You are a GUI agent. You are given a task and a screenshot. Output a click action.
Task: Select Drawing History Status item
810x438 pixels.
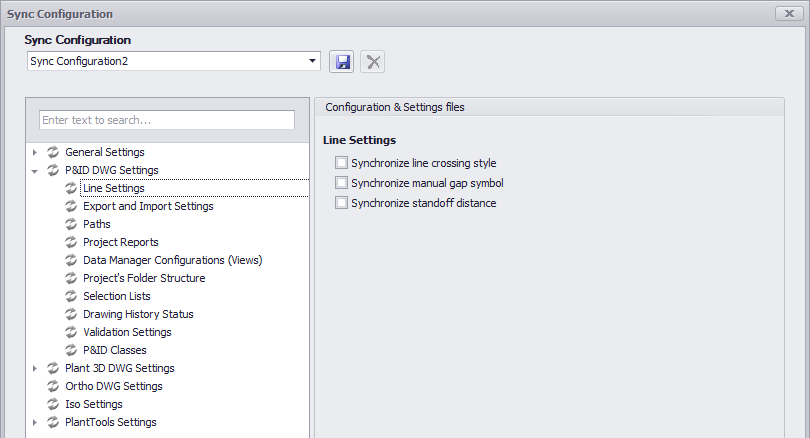coord(138,314)
